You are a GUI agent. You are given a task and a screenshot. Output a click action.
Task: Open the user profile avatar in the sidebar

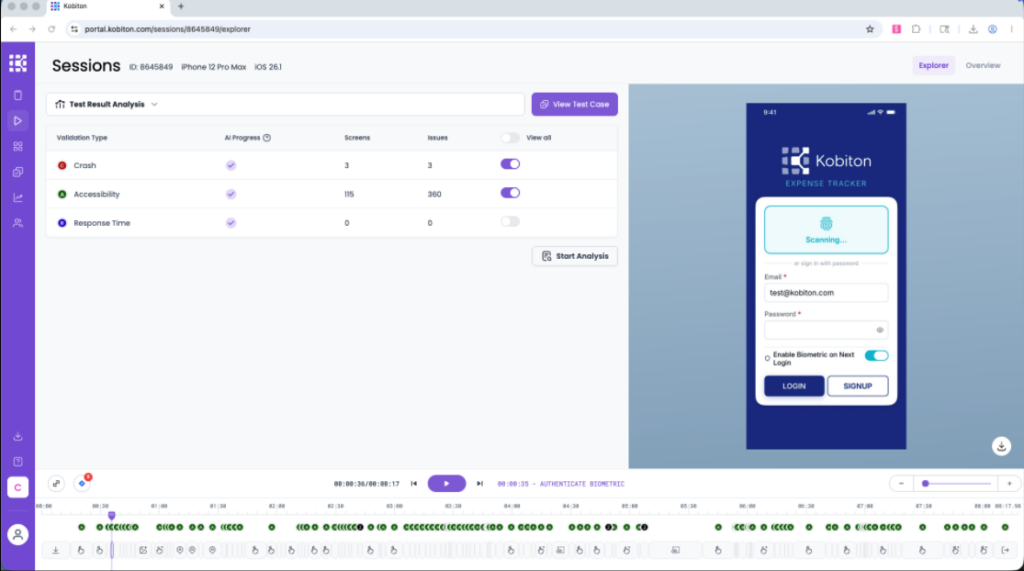pyautogui.click(x=18, y=535)
